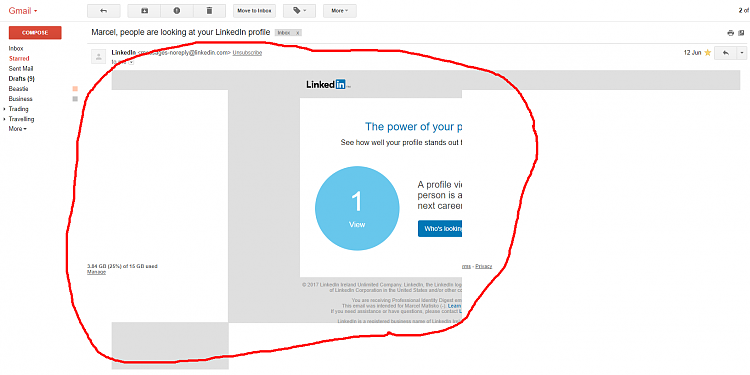Open the Labels tag dropdown

click(x=299, y=11)
